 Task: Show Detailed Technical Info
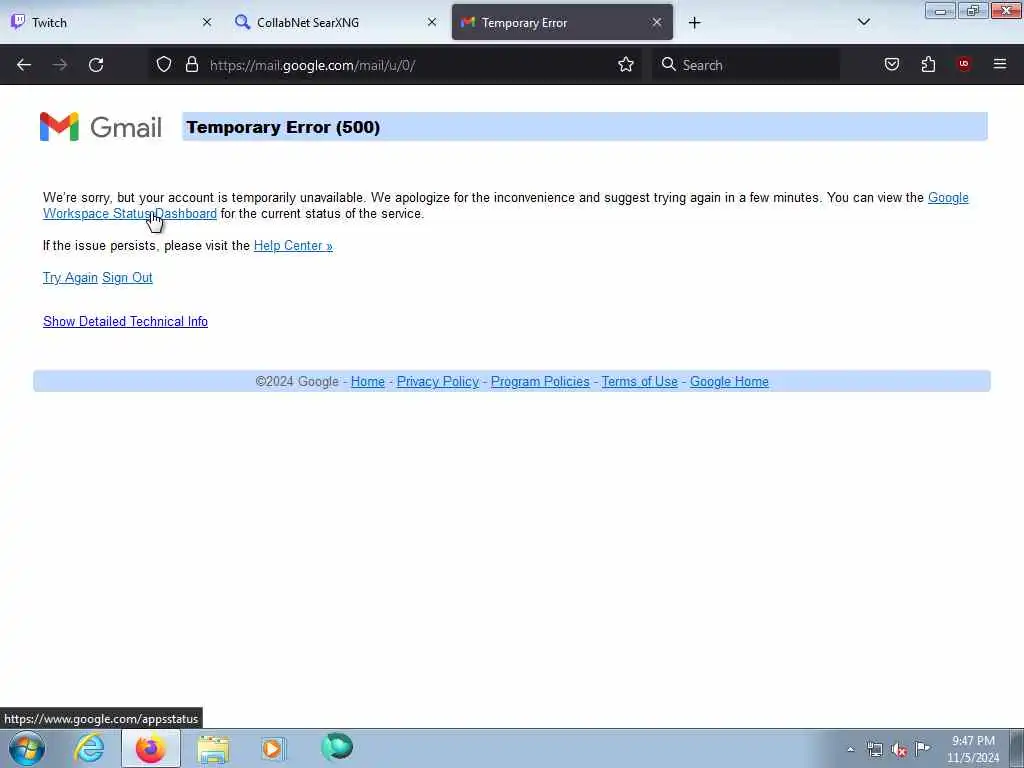pos(125,321)
